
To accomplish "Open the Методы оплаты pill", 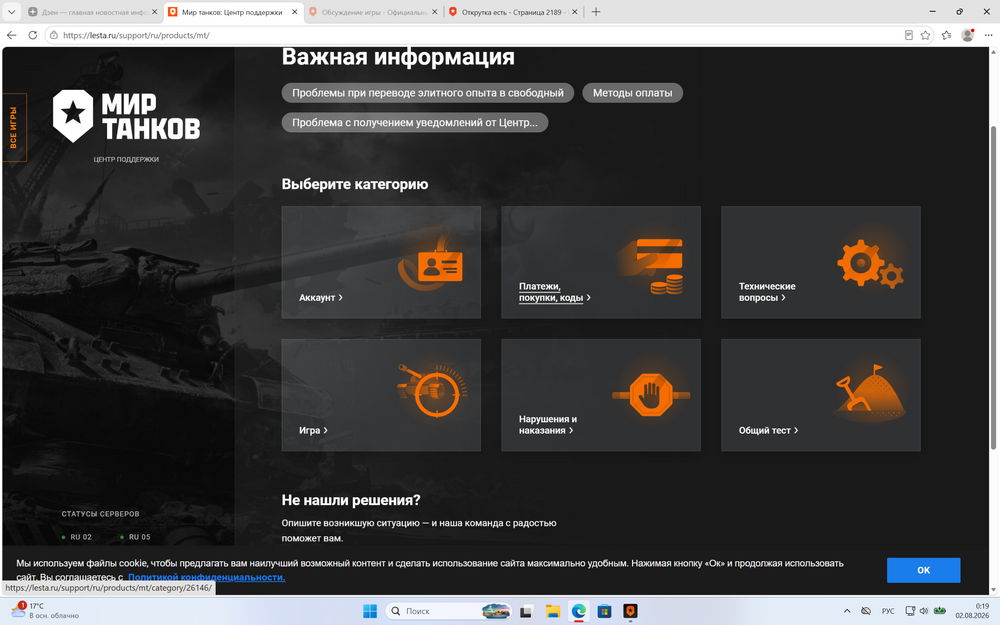I will point(632,92).
